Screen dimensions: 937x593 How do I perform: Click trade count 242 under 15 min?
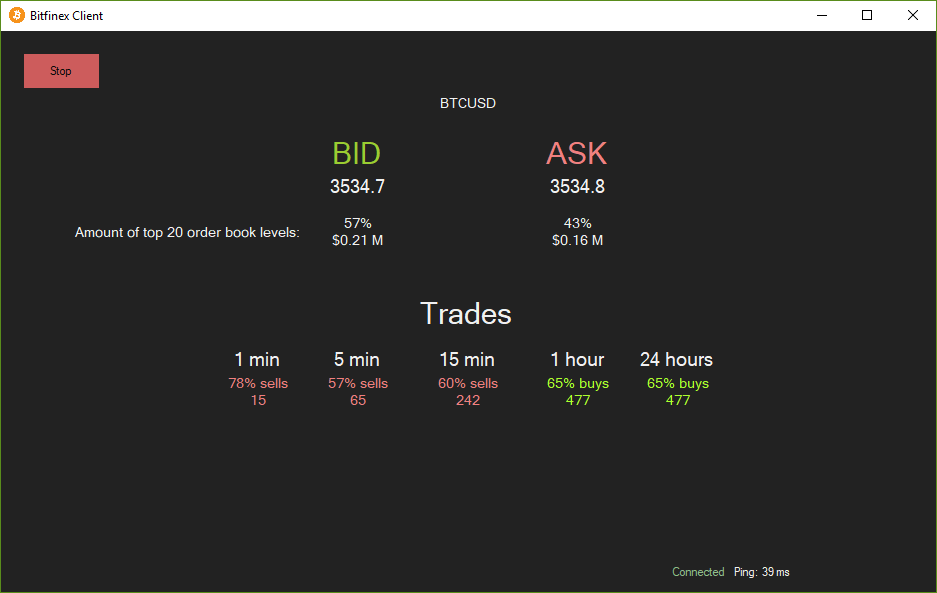(468, 401)
